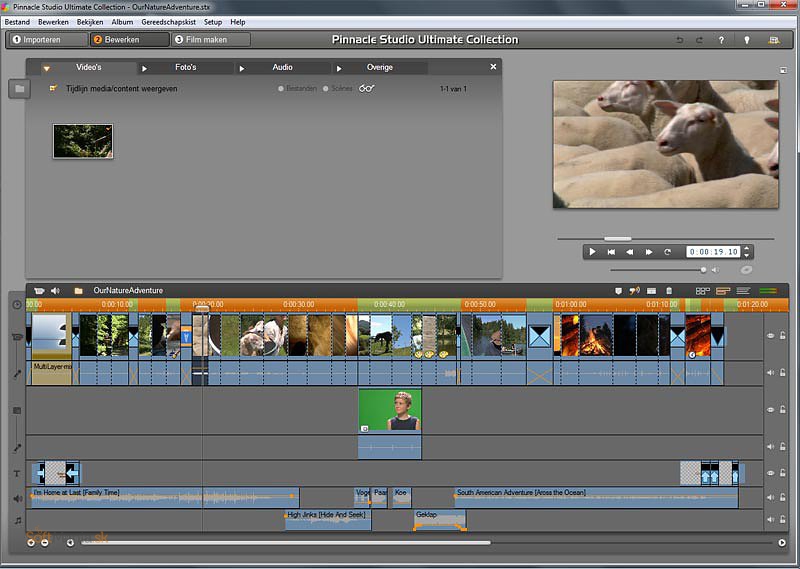Viewport: 800px width, 569px height.
Task: Click the light bulb tips icon
Action: (746, 40)
